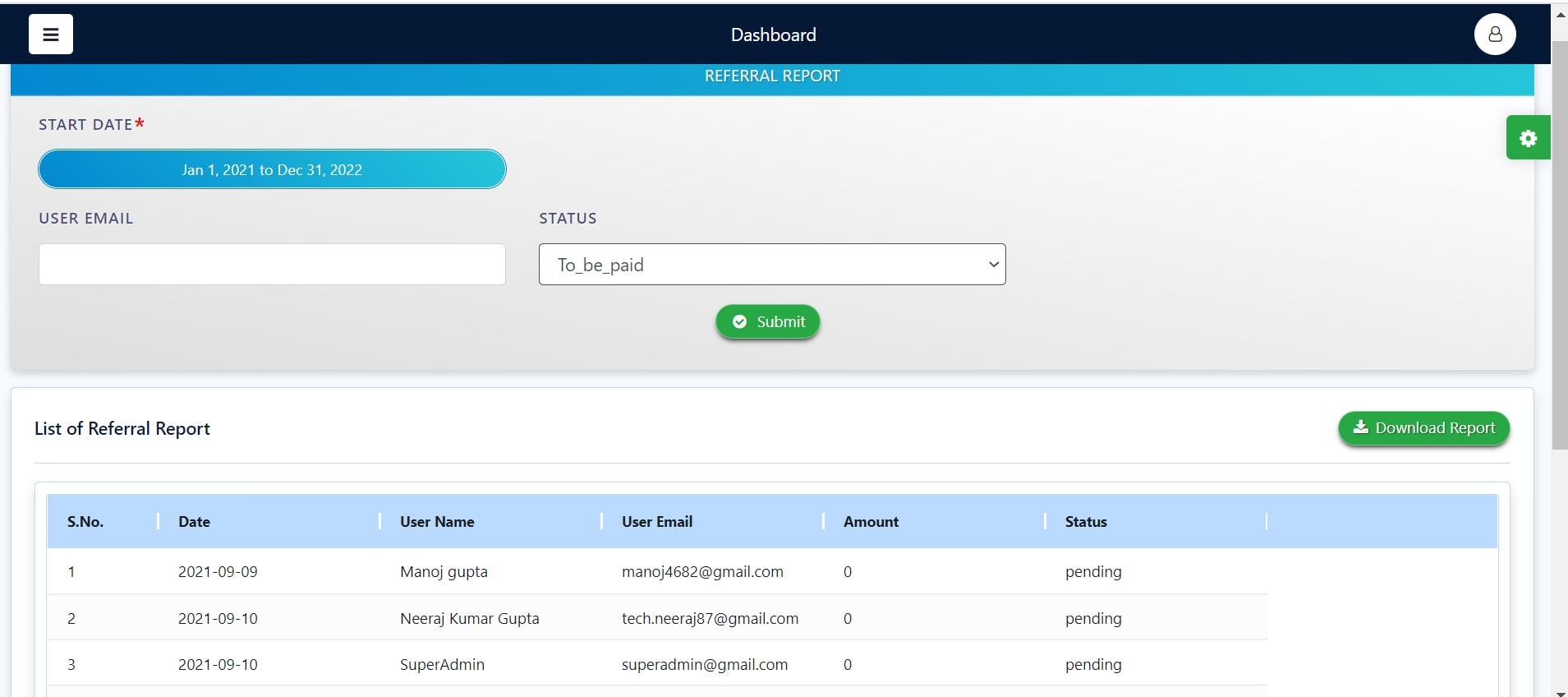Image resolution: width=1568 pixels, height=697 pixels.
Task: Select email tech.neeraj87@gmail.com
Action: point(710,618)
